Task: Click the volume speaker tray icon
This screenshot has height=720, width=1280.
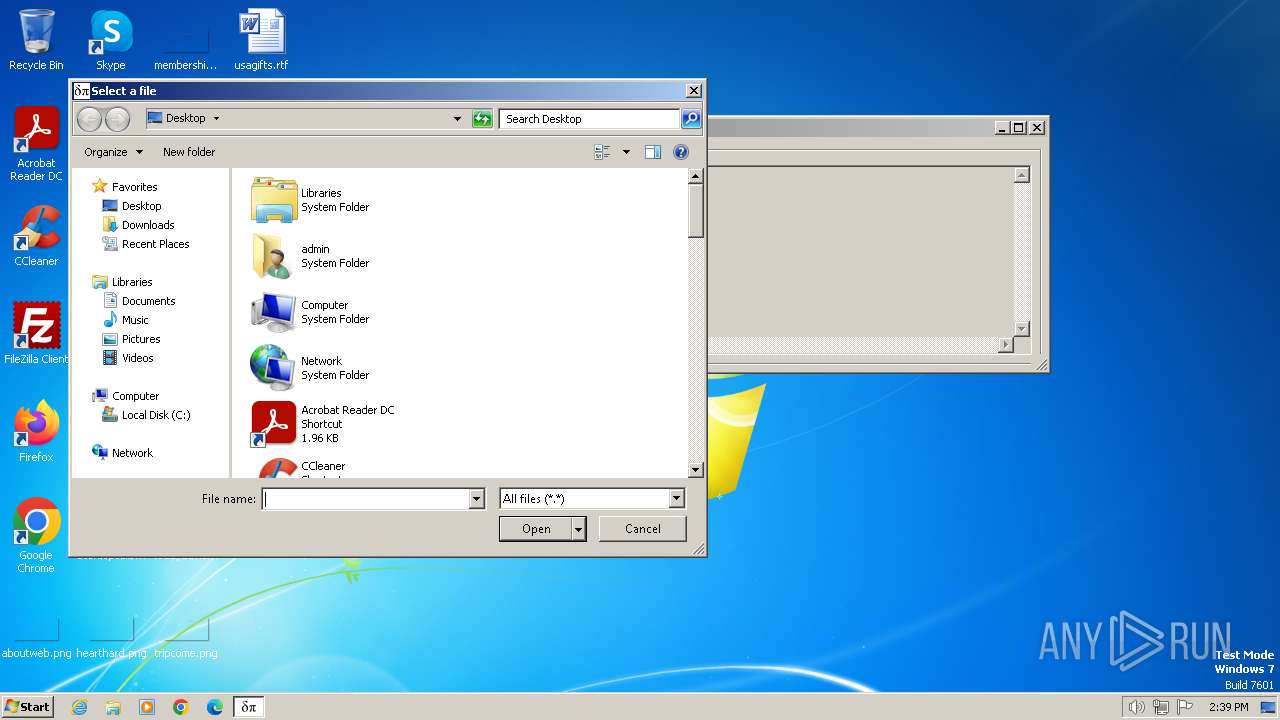Action: [1136, 707]
